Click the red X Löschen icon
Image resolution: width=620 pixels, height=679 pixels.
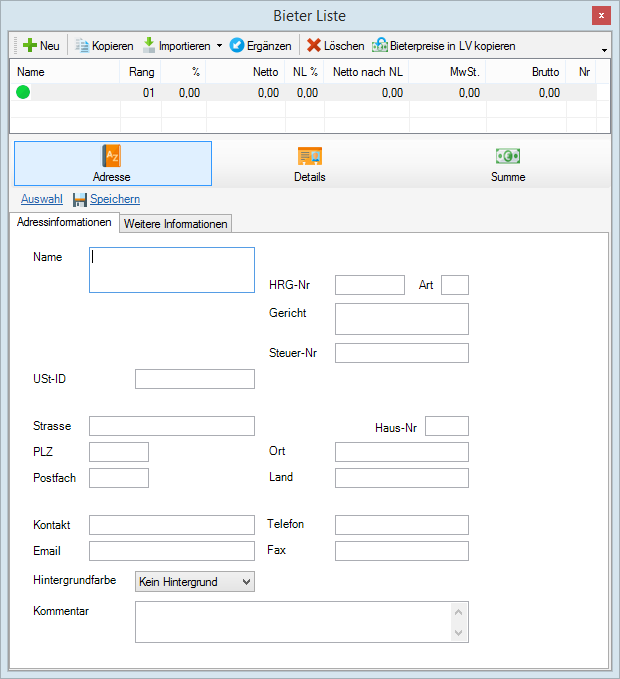(x=314, y=45)
